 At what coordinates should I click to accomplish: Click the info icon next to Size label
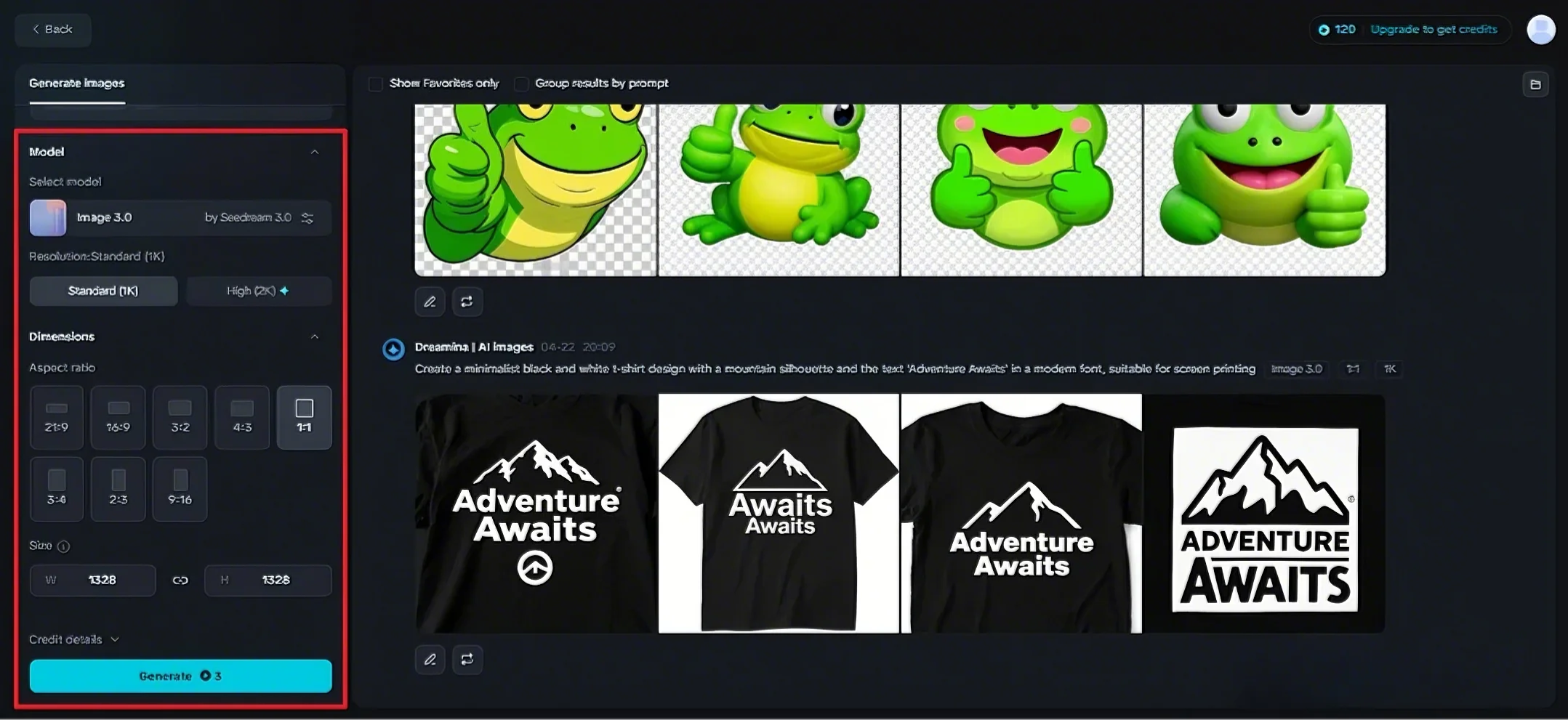tap(64, 546)
